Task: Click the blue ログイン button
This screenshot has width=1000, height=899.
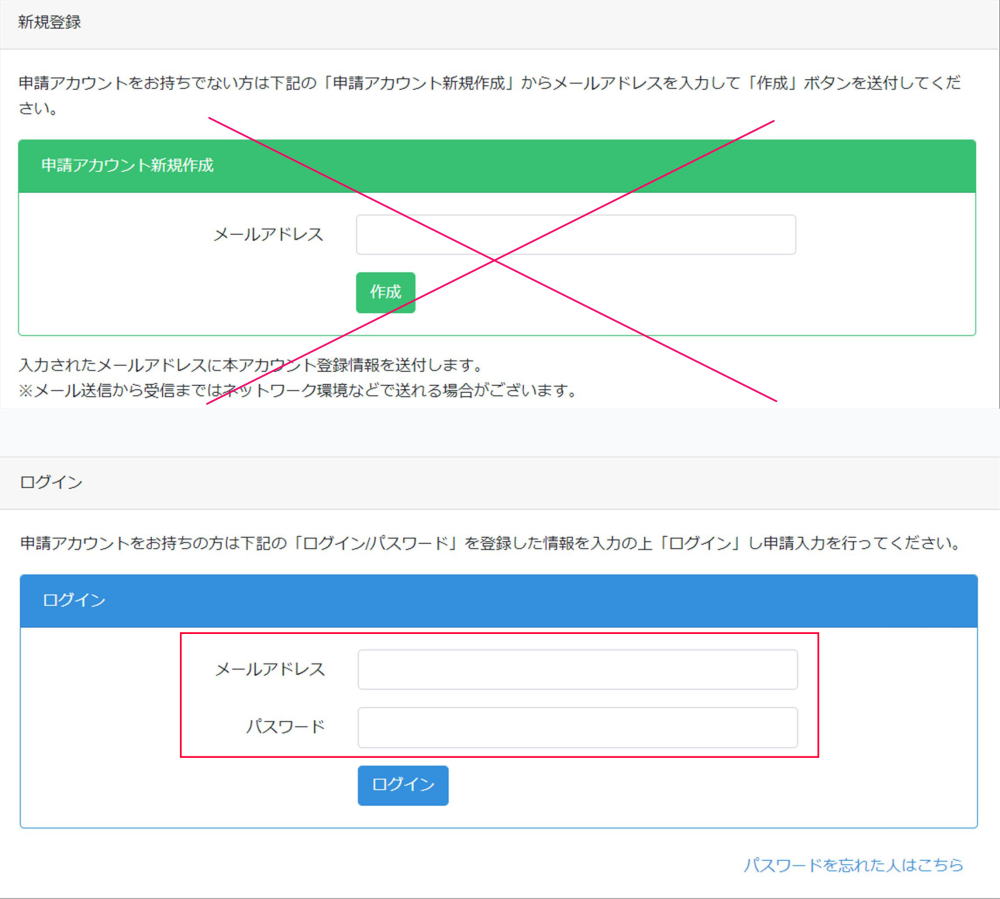Action: click(403, 785)
